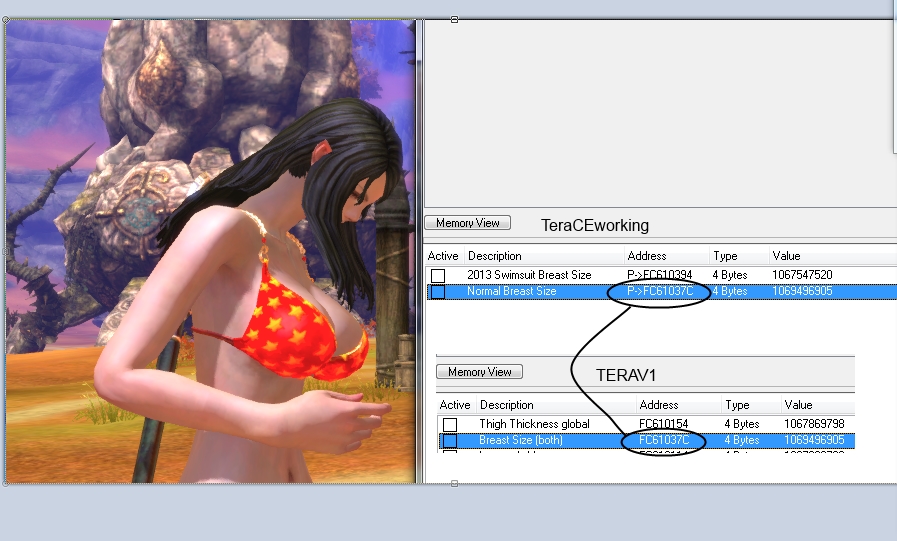Image resolution: width=897 pixels, height=541 pixels.
Task: Click the value 1067869798 for Thigh Thickness
Action: pyautogui.click(x=814, y=424)
